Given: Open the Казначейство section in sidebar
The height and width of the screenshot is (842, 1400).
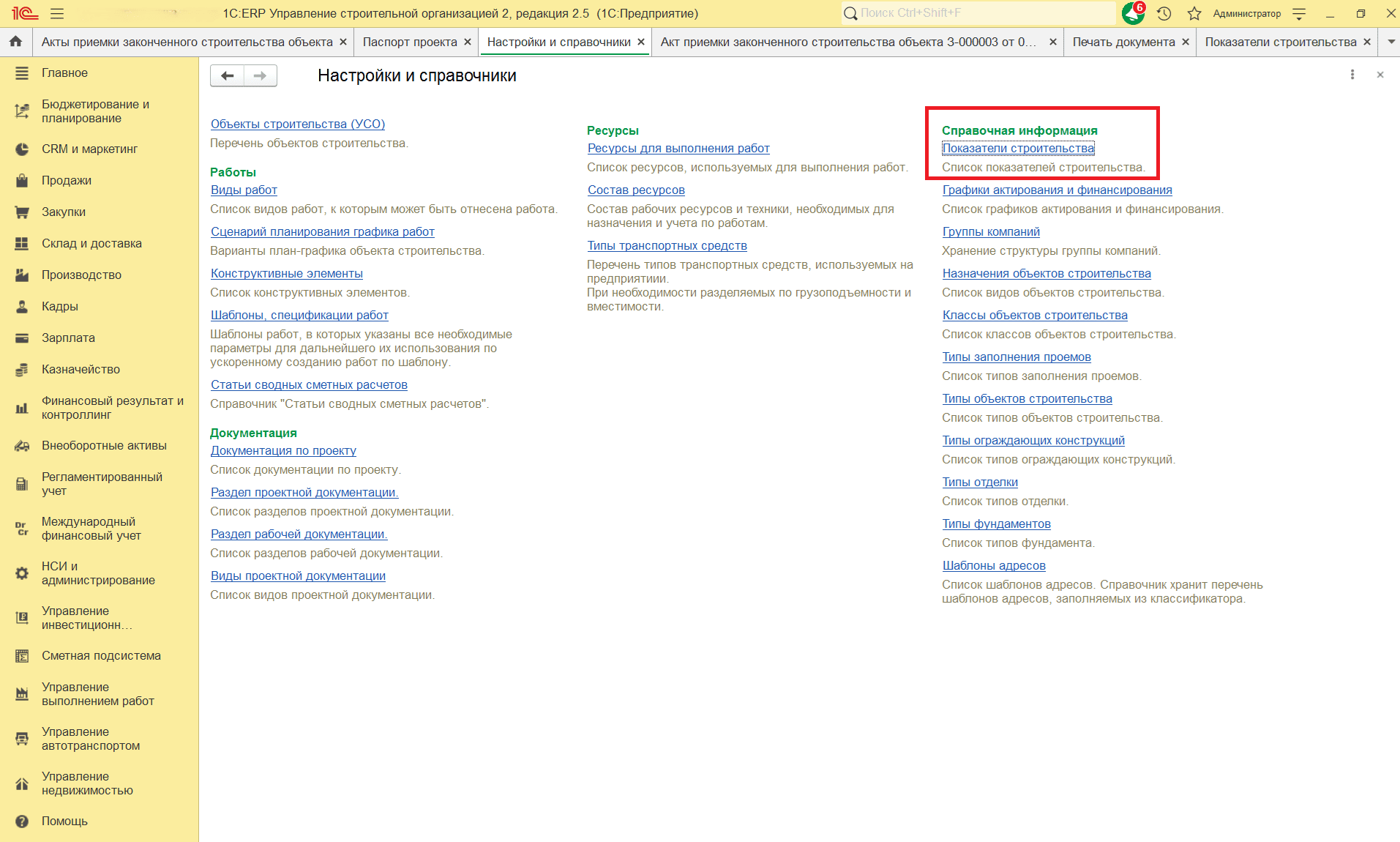Looking at the screenshot, I should (81, 369).
